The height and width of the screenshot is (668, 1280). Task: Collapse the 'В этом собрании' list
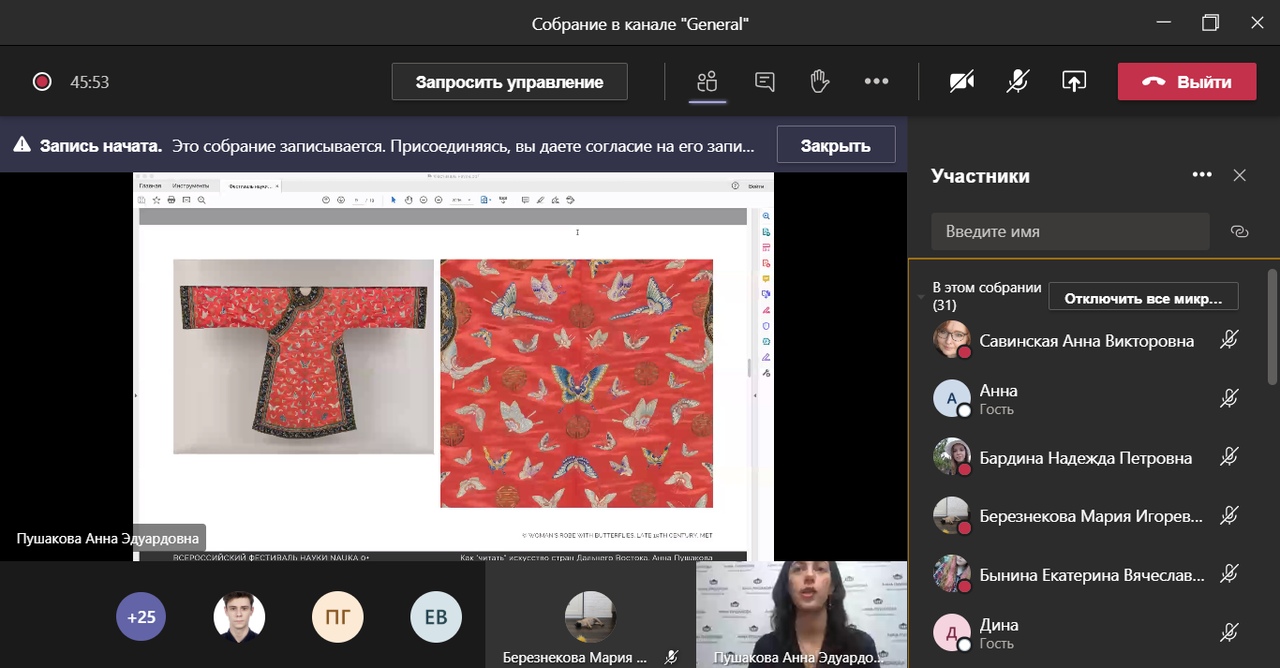pyautogui.click(x=921, y=296)
